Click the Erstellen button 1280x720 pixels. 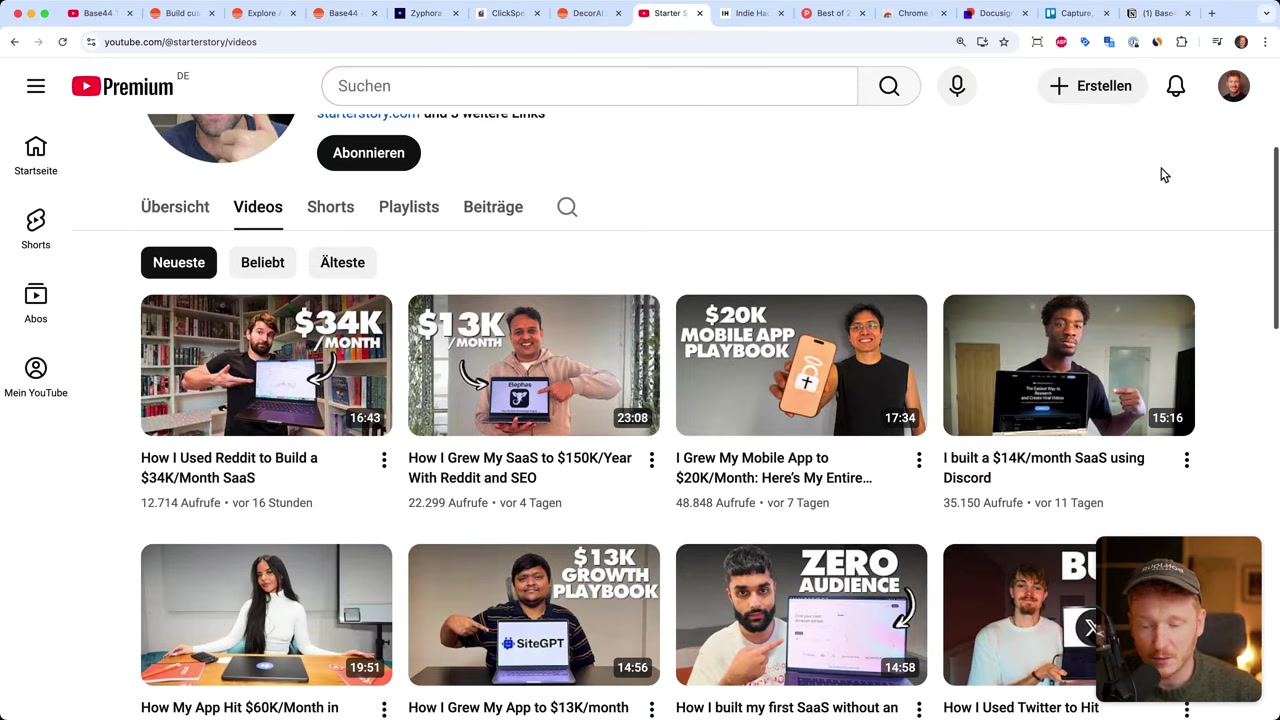1091,86
